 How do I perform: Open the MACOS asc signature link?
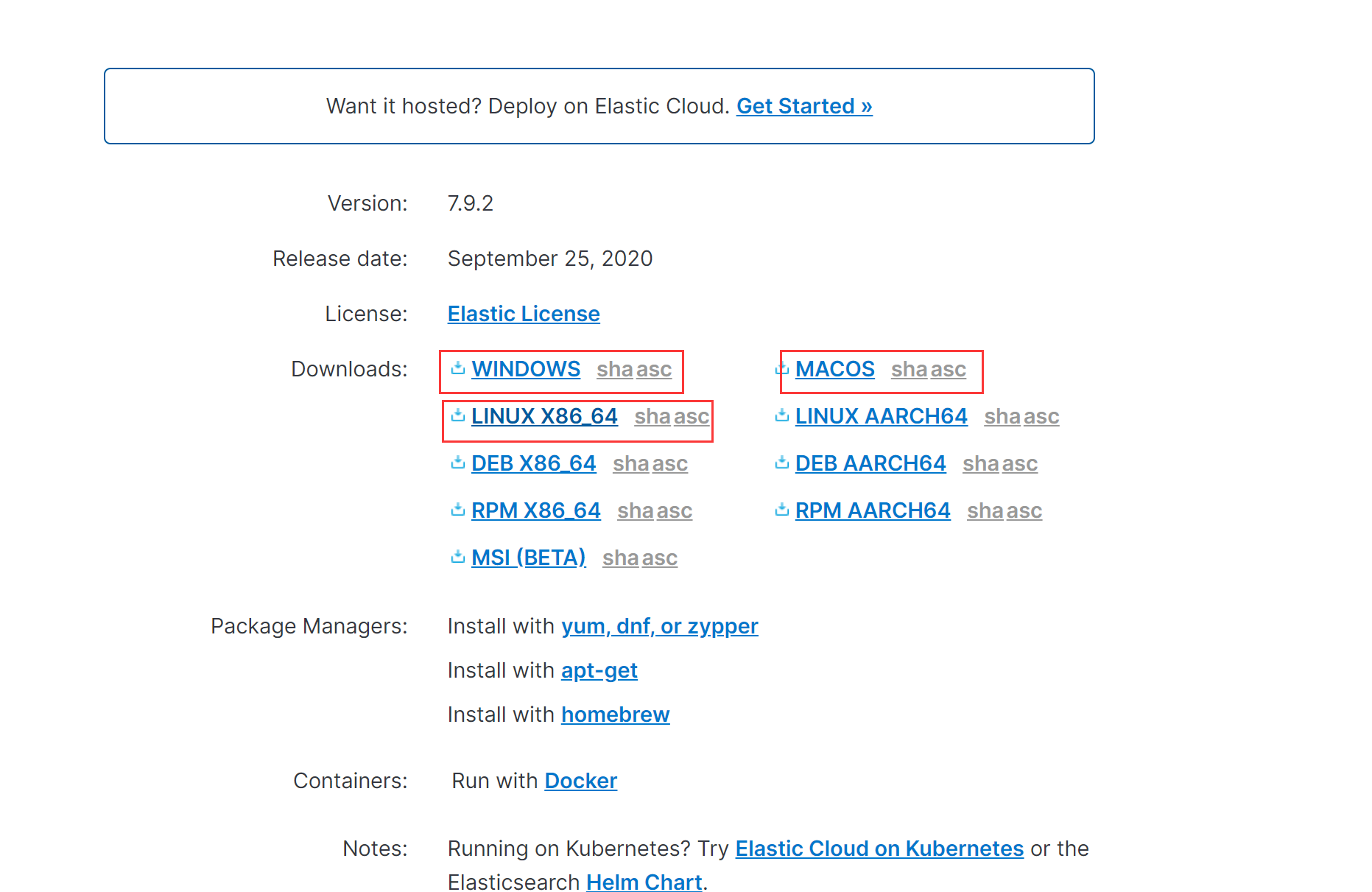(x=949, y=369)
